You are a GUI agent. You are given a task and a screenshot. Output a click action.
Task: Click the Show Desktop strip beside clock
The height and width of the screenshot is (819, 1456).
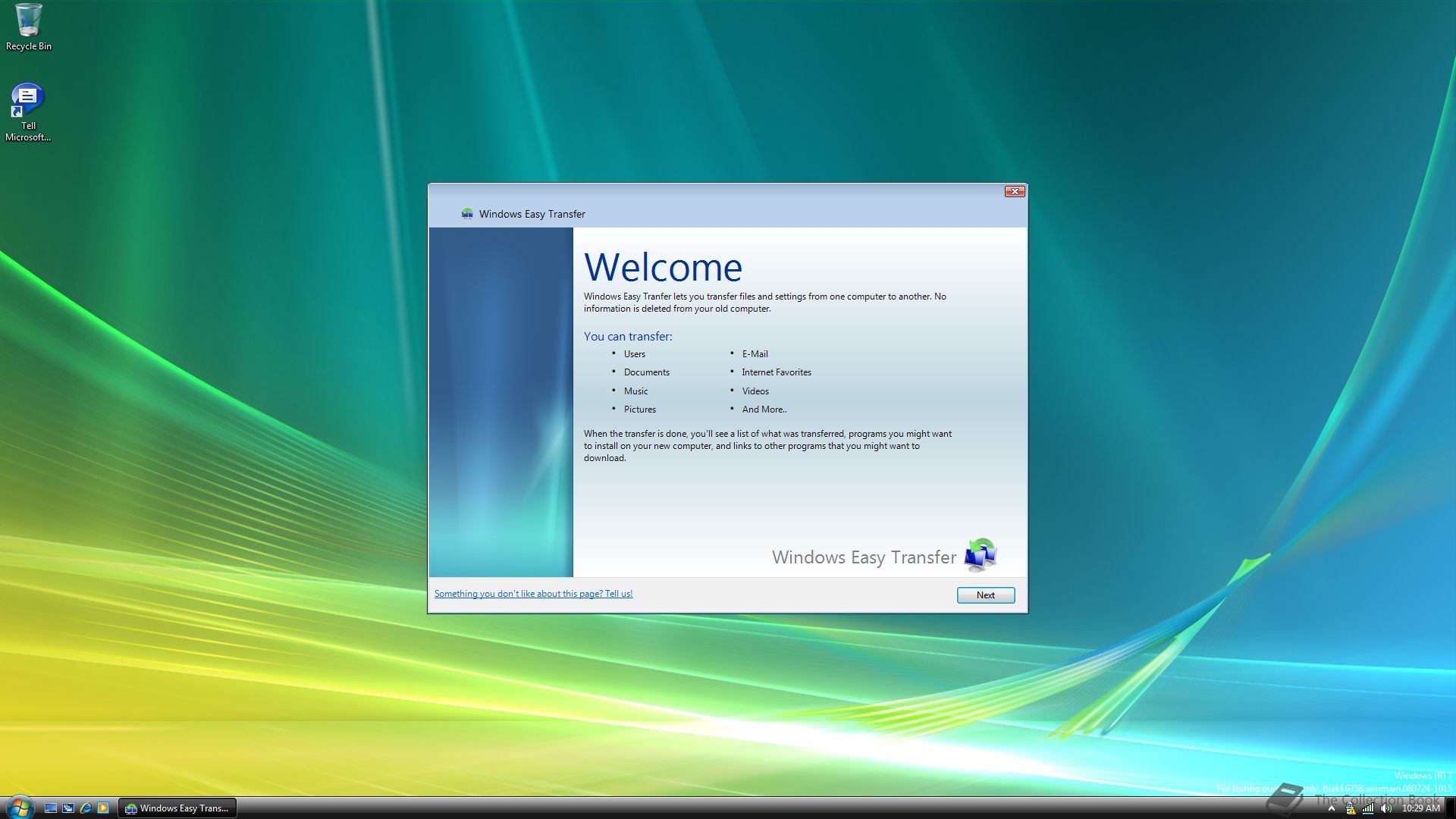pos(1451,808)
